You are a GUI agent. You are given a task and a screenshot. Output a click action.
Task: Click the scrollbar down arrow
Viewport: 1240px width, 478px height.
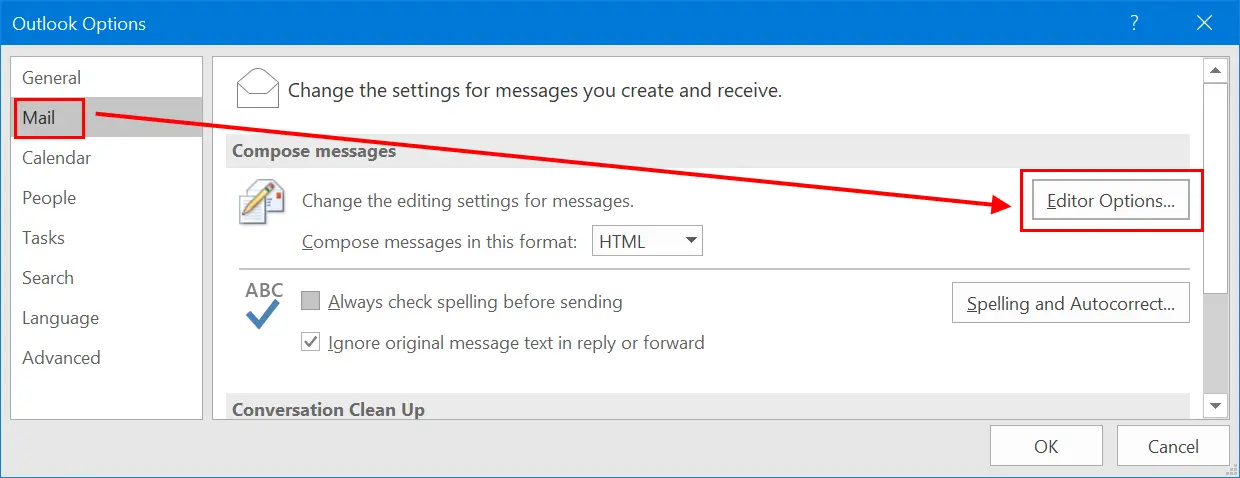(1216, 405)
